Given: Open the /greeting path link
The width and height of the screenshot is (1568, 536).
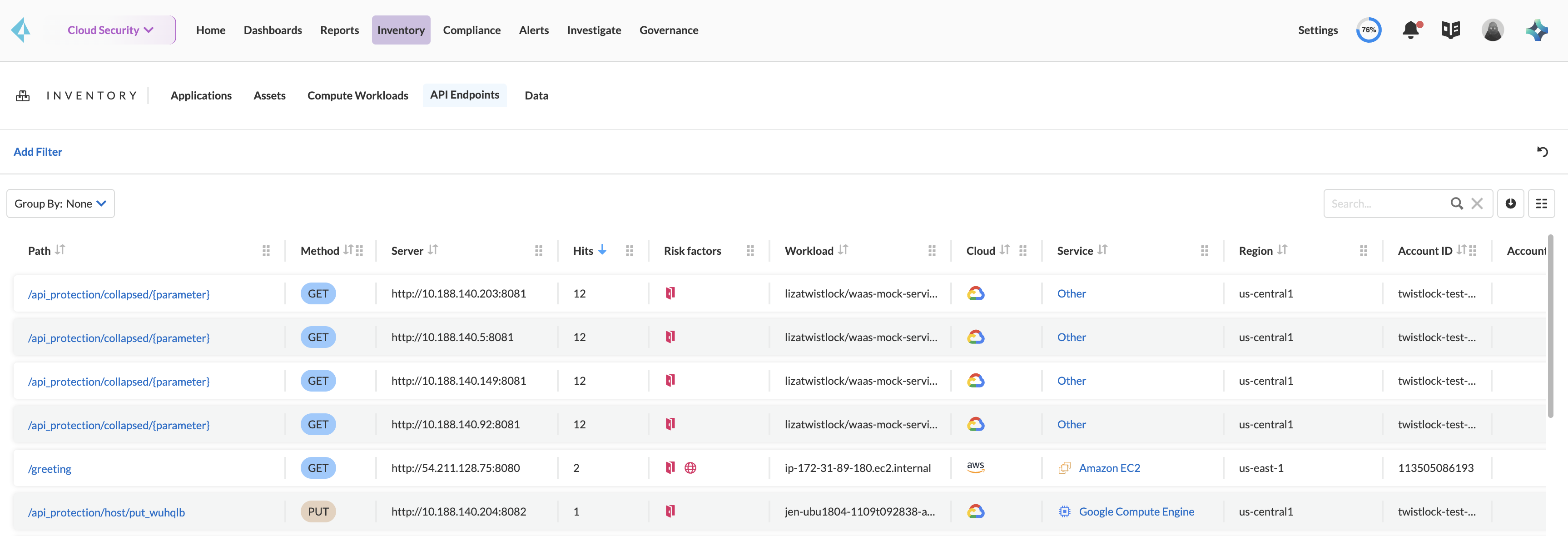Looking at the screenshot, I should coord(50,468).
